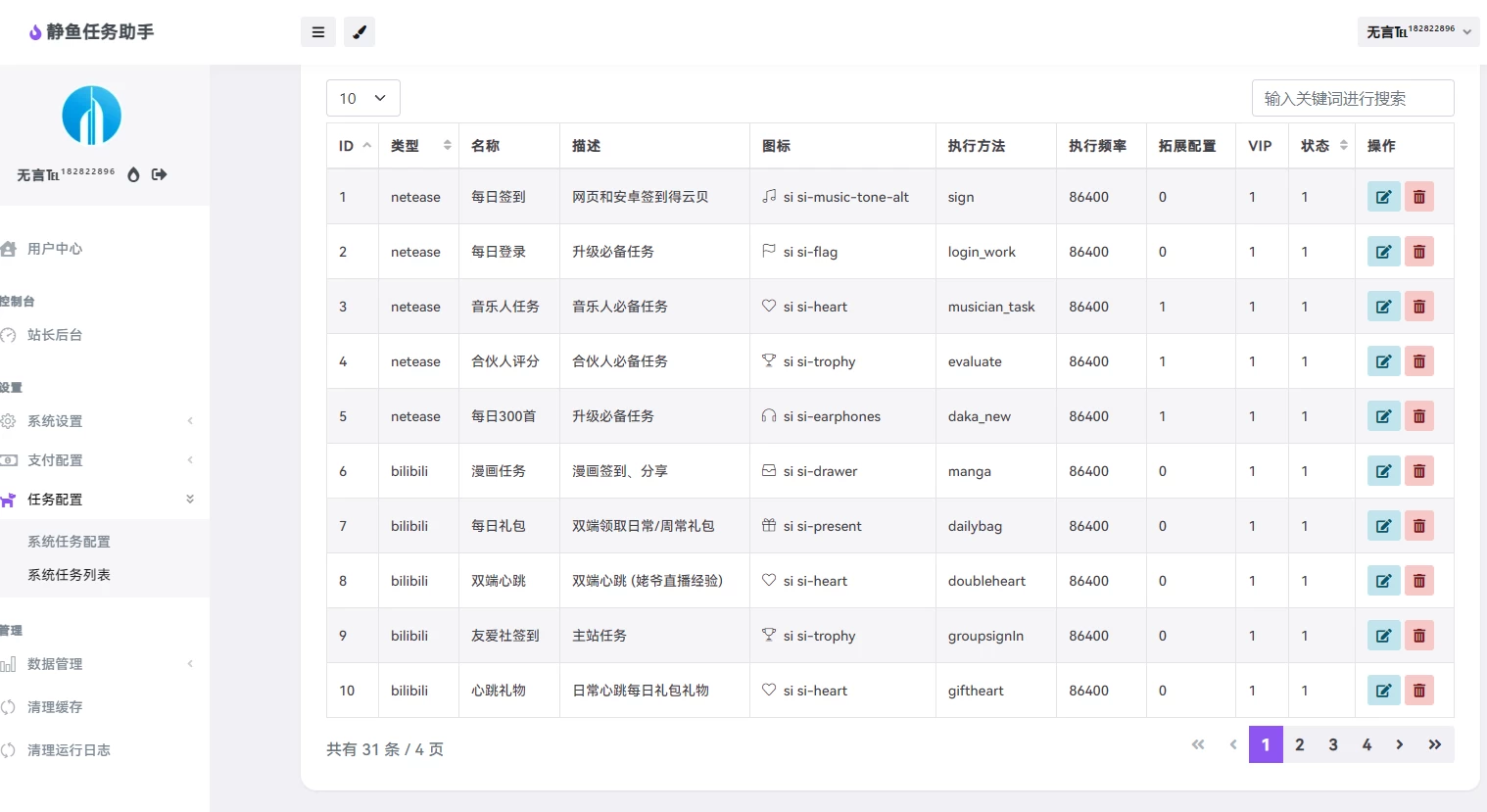
Task: Go to page 3 of the table
Action: point(1332,745)
